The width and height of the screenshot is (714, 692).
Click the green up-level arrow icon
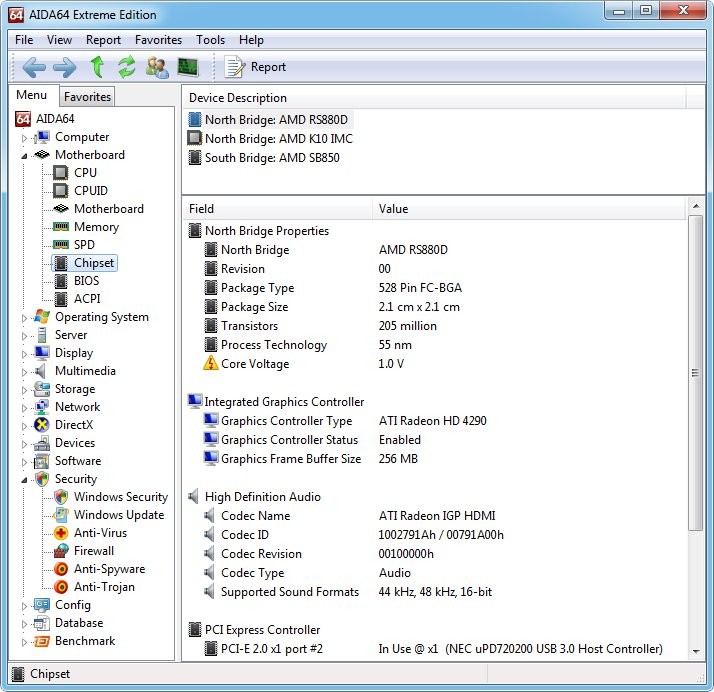click(97, 67)
